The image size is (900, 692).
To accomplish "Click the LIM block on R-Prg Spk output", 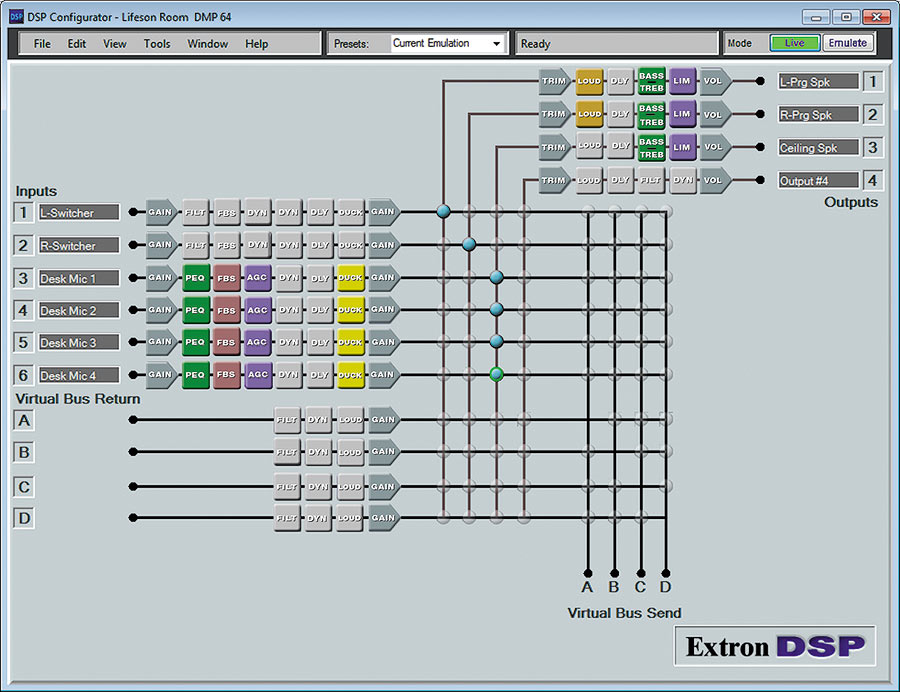I will point(682,114).
